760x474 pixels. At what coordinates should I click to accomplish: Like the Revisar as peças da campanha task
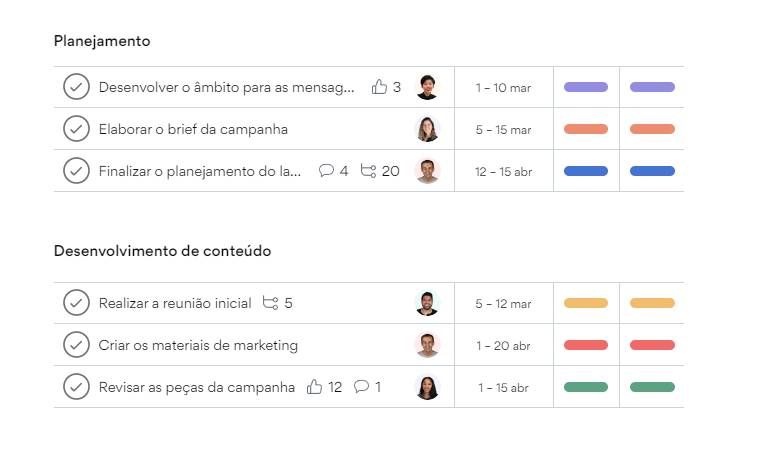(314, 387)
